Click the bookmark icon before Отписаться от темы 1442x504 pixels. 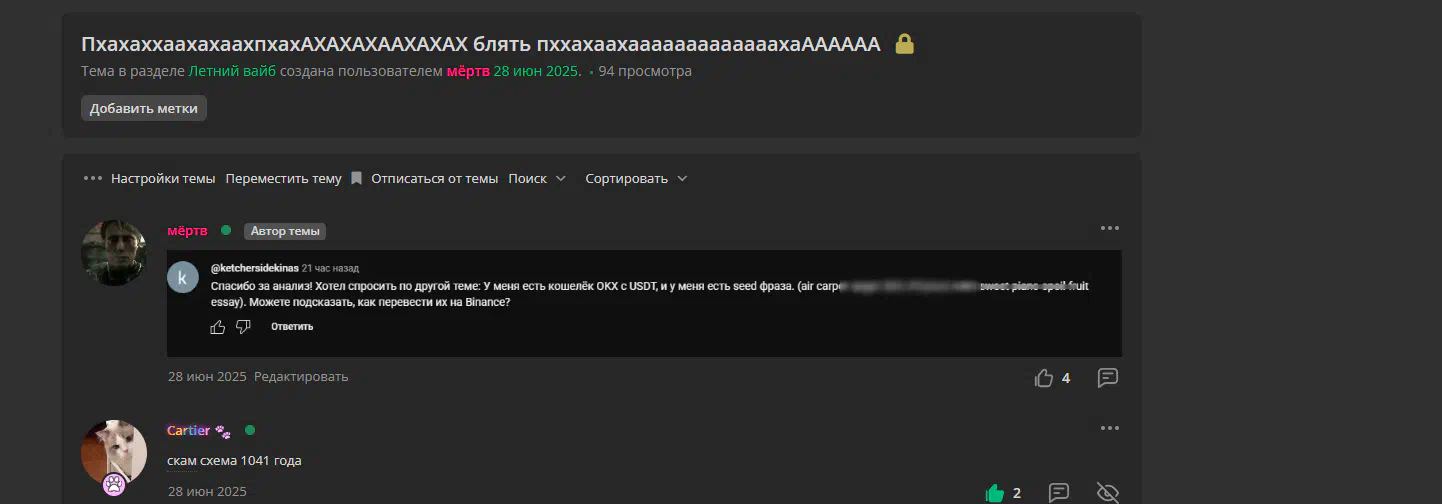[356, 179]
